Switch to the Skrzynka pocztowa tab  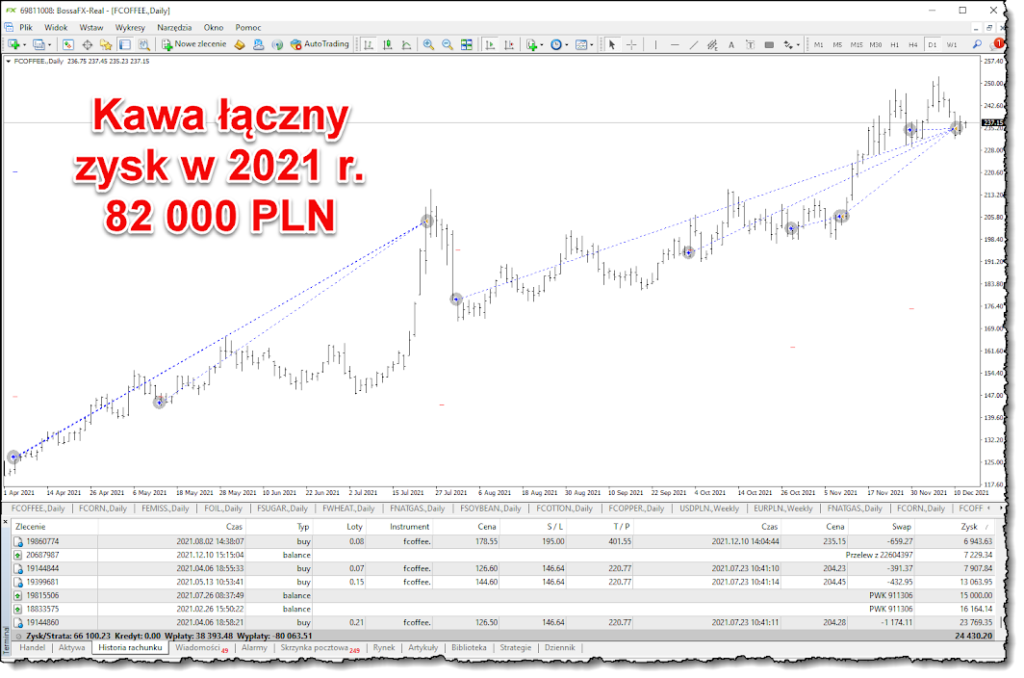320,648
